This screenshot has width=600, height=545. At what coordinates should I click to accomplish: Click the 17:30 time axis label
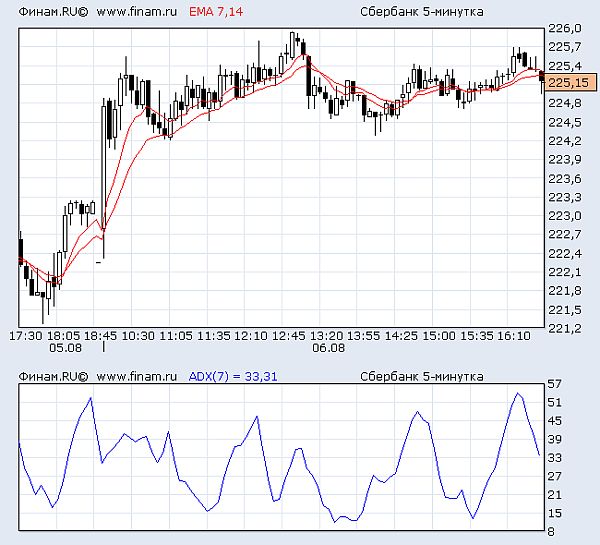click(26, 336)
